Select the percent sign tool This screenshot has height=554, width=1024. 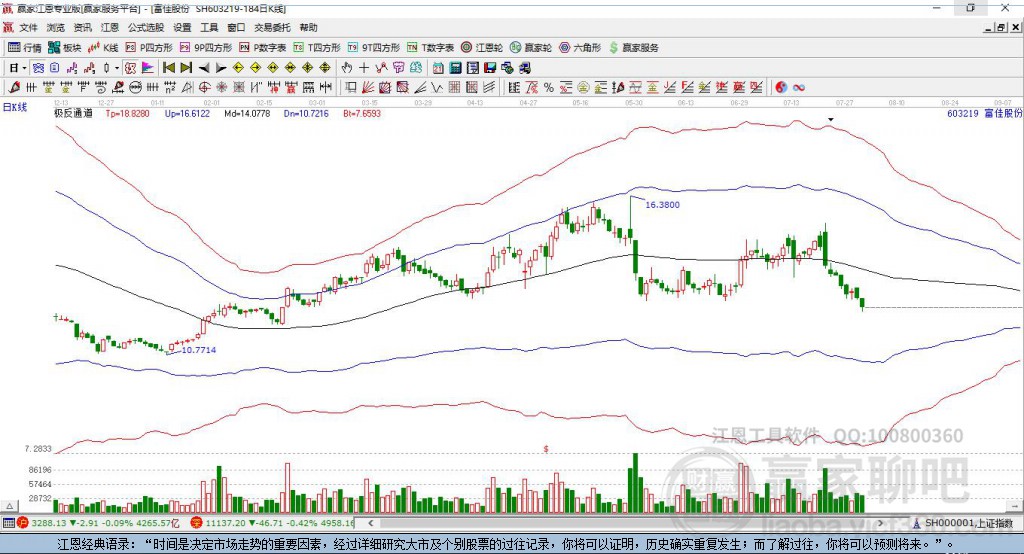[549, 88]
